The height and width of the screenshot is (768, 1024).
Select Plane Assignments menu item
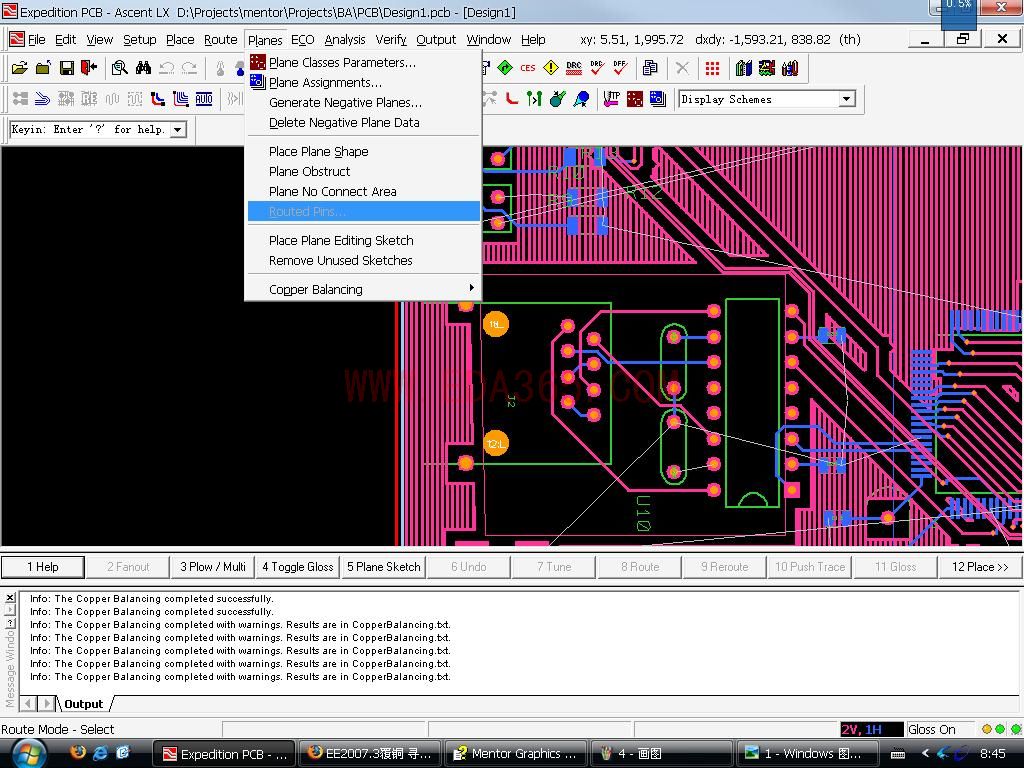[x=325, y=83]
